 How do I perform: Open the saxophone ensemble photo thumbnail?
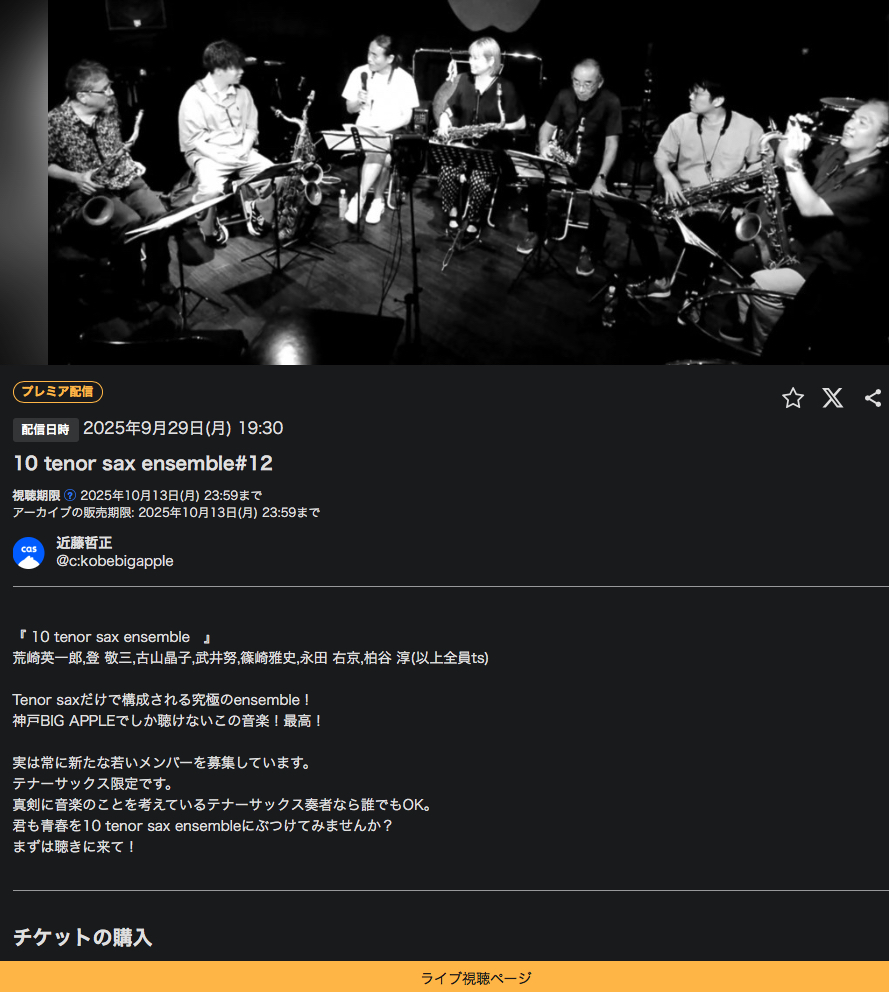[x=468, y=182]
